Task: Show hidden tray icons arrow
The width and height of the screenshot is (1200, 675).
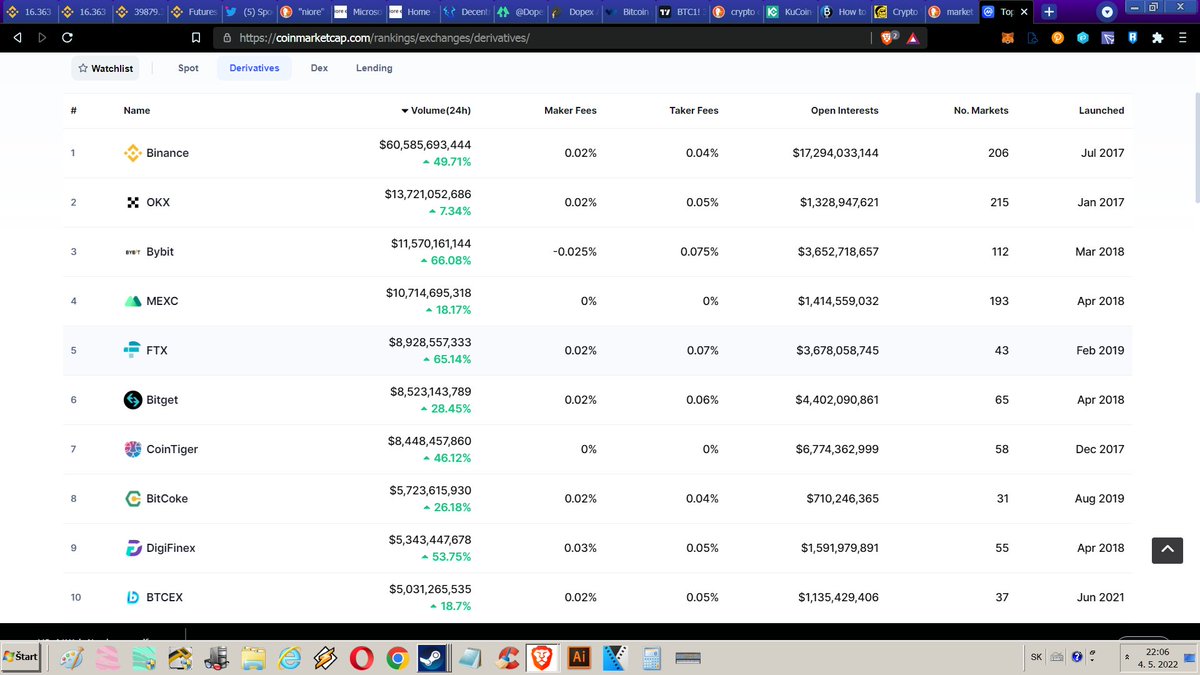Action: click(x=1128, y=657)
